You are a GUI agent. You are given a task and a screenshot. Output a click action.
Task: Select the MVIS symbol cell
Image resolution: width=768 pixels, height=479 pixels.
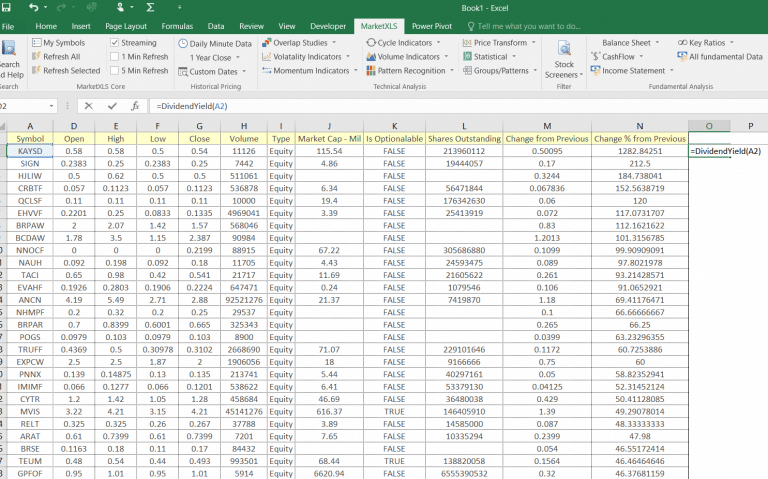pos(30,411)
